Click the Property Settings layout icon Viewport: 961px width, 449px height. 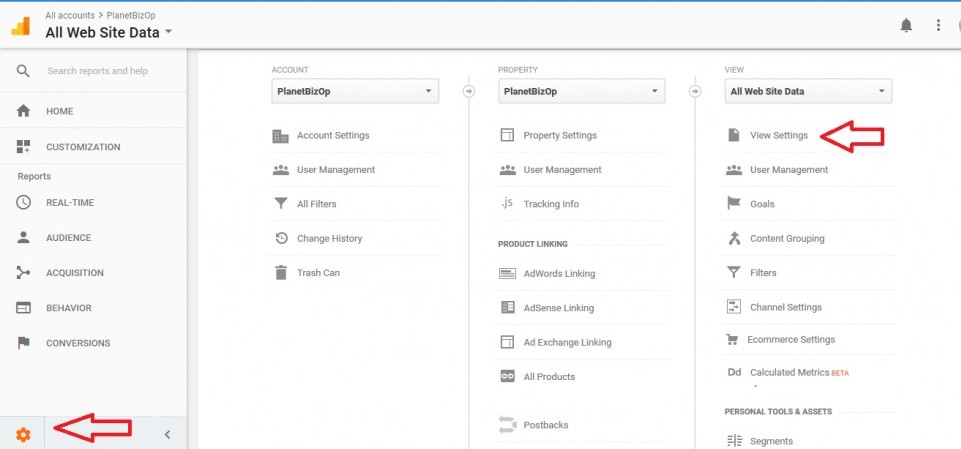pyautogui.click(x=507, y=135)
